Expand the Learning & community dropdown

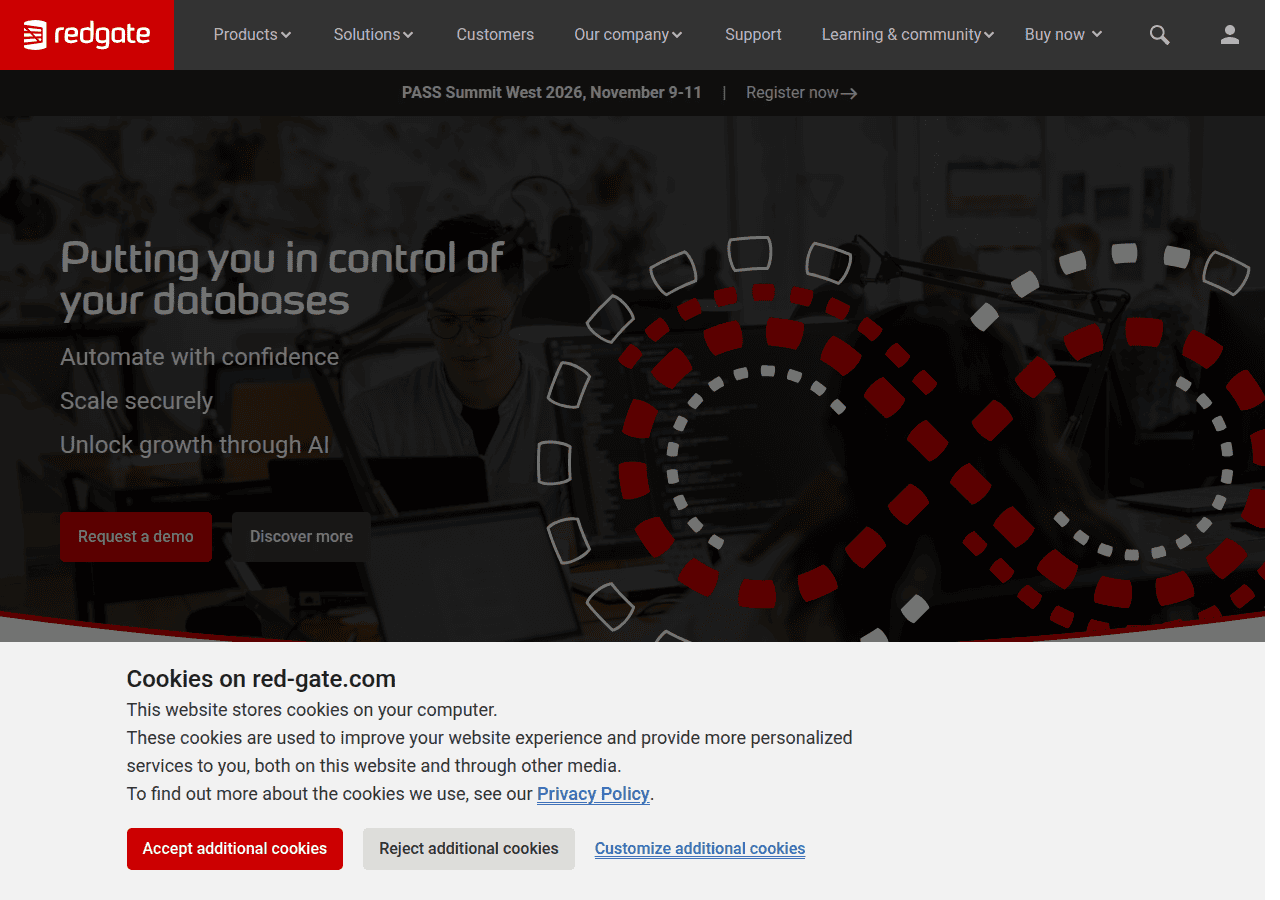(908, 34)
